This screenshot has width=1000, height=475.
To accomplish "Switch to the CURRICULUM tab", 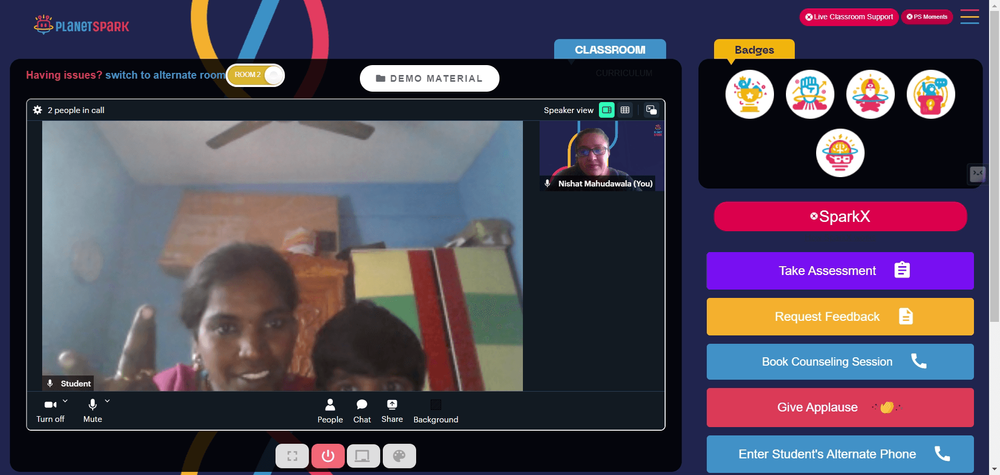I will (x=624, y=73).
